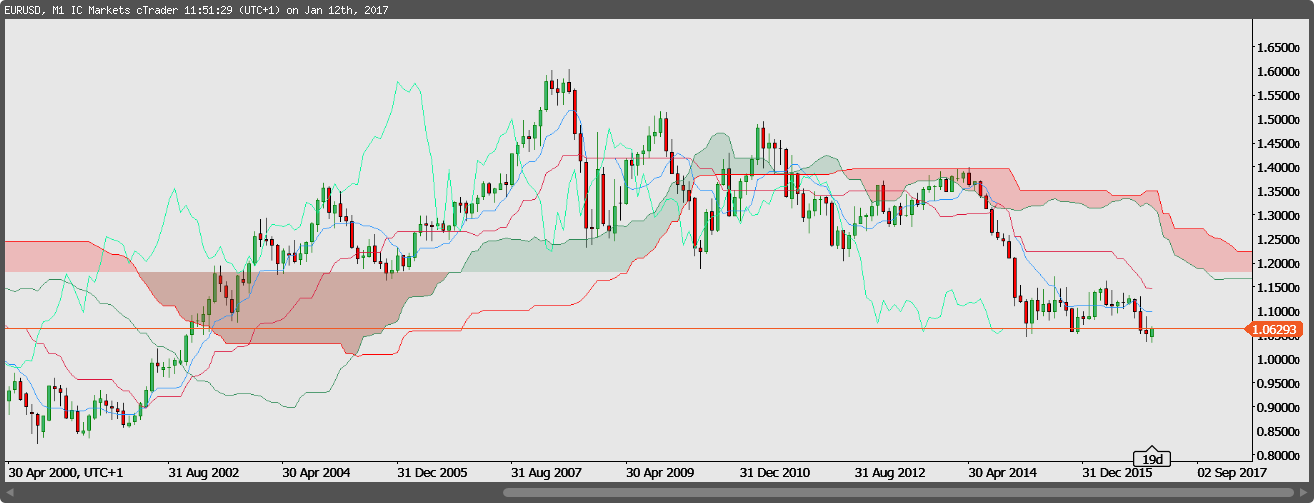This screenshot has width=1314, height=503.
Task: Click the 0.80000 price axis label
Action: click(1280, 456)
